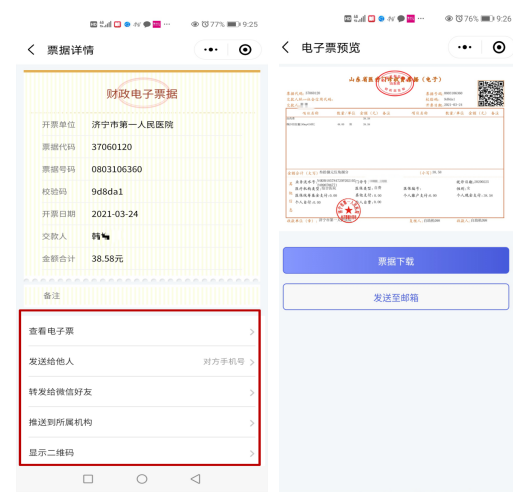Viewport: 513px width, 502px height.
Task: Select check code 9d8da1
Action: point(107,192)
